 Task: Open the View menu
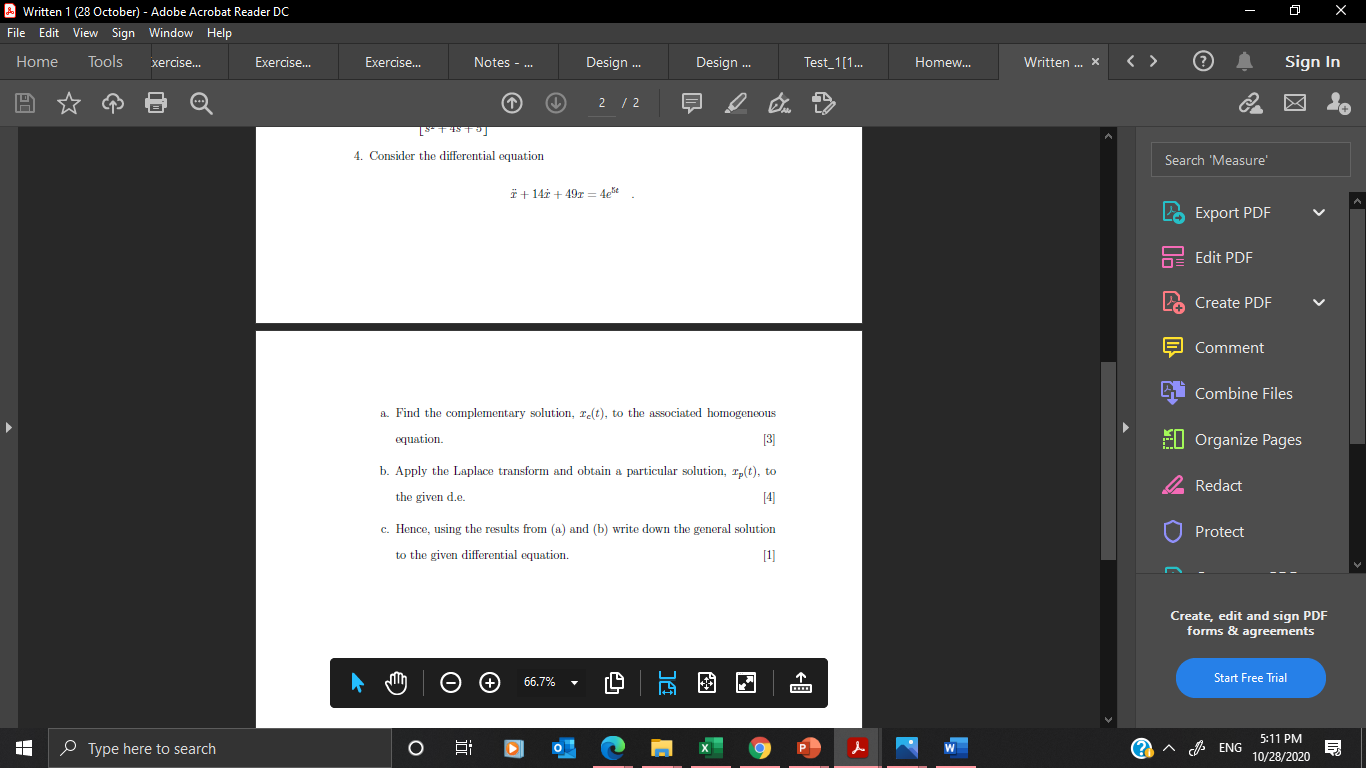coord(85,32)
